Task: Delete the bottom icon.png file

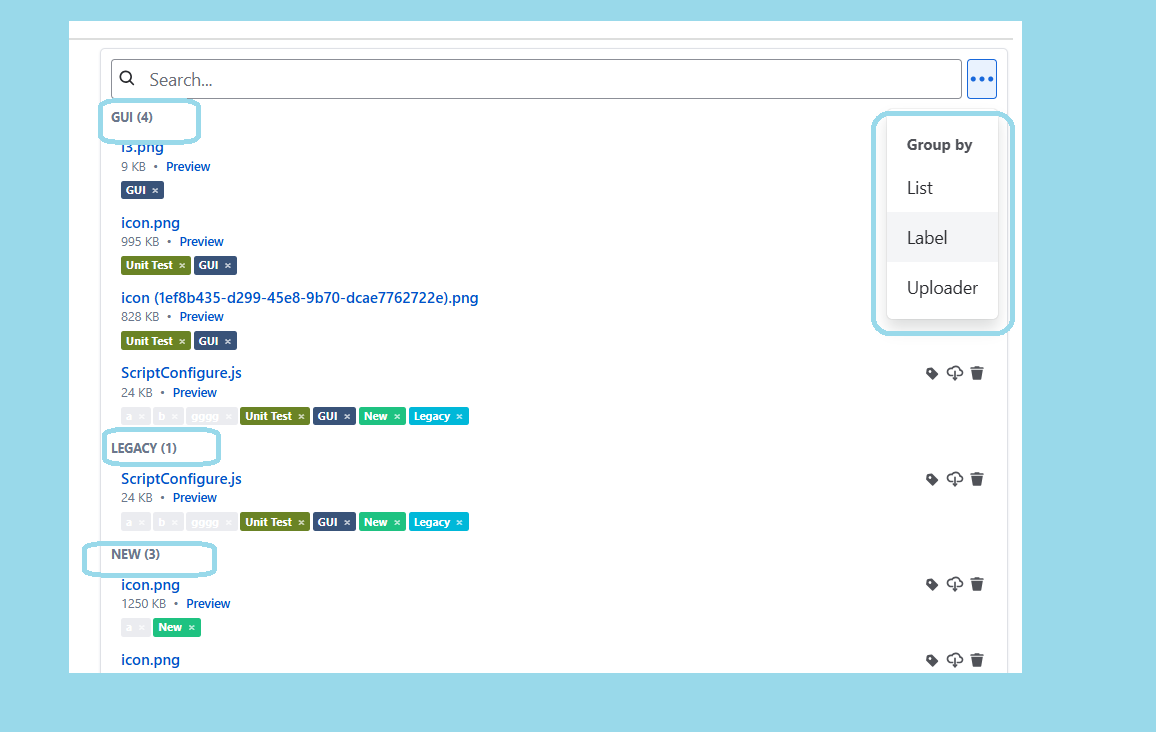Action: tap(977, 660)
